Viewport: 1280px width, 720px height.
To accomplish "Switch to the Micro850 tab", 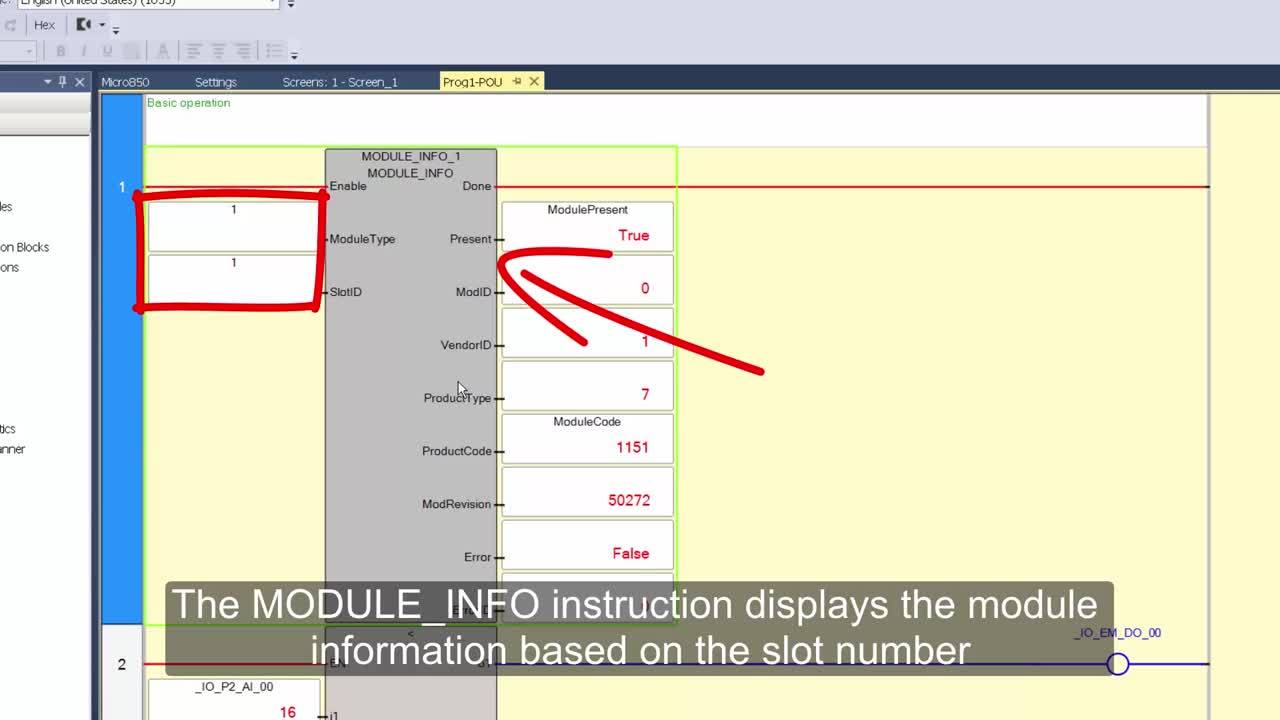I will click(x=125, y=82).
